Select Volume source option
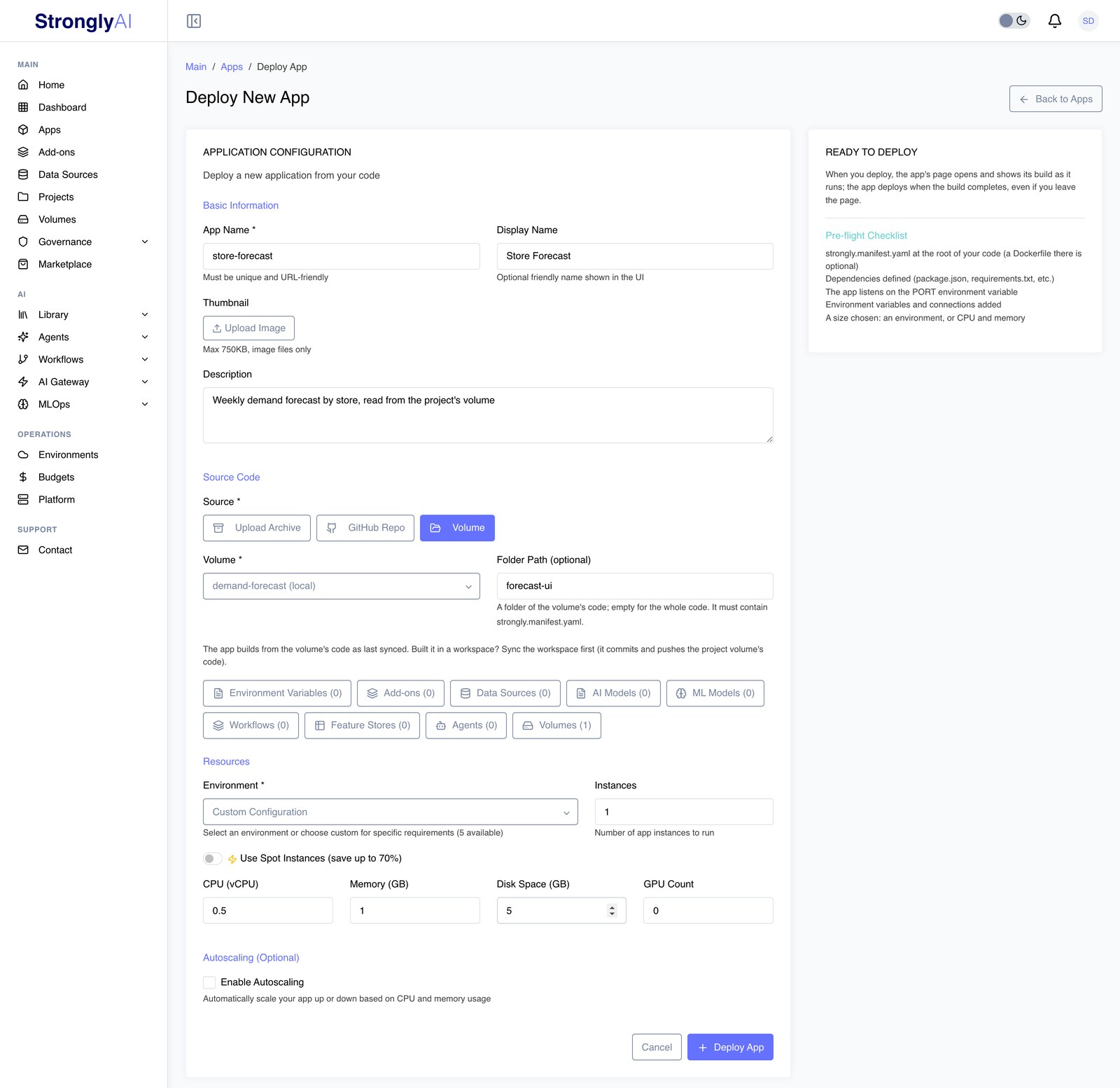The width and height of the screenshot is (1120, 1088). tap(457, 528)
